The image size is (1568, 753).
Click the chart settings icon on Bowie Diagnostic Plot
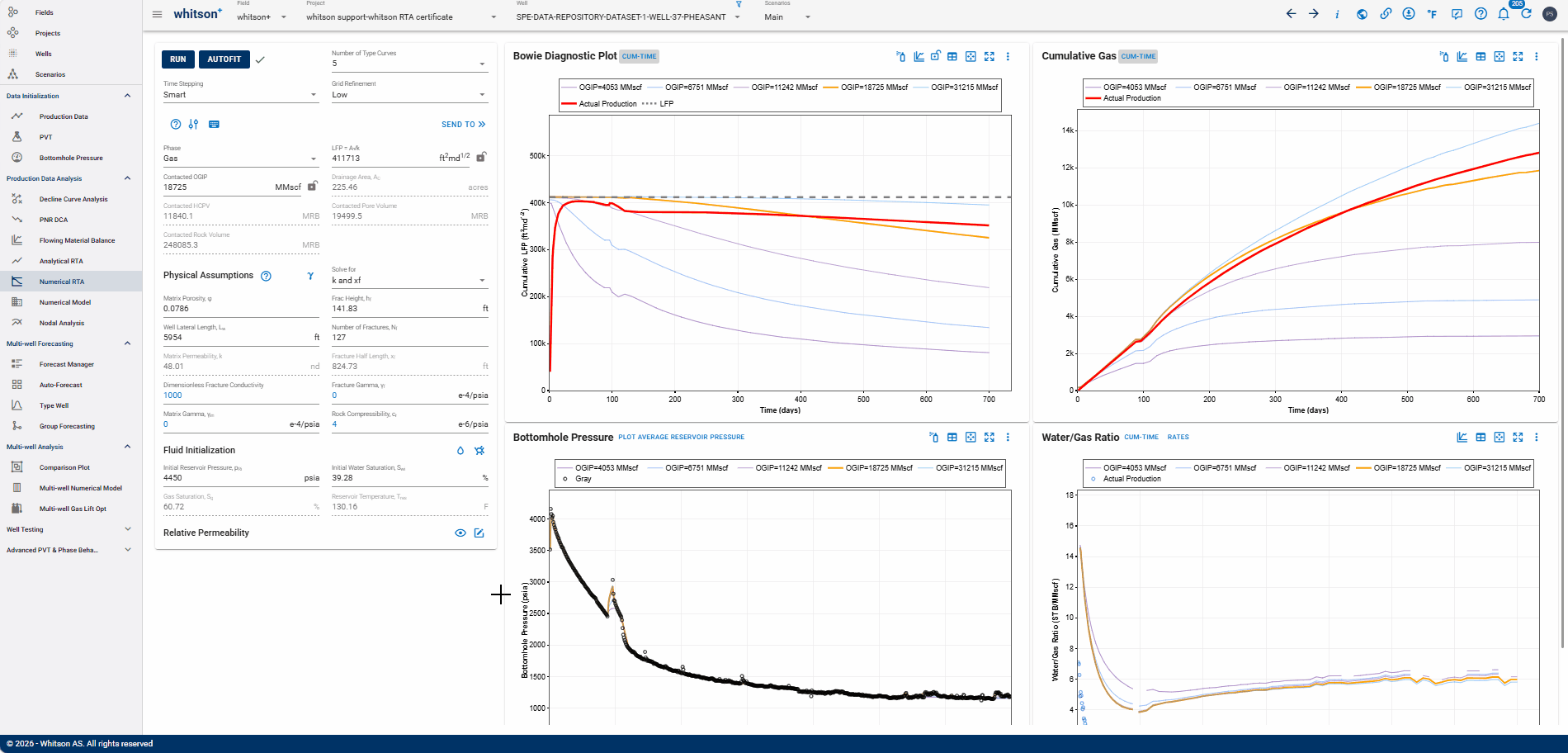919,56
